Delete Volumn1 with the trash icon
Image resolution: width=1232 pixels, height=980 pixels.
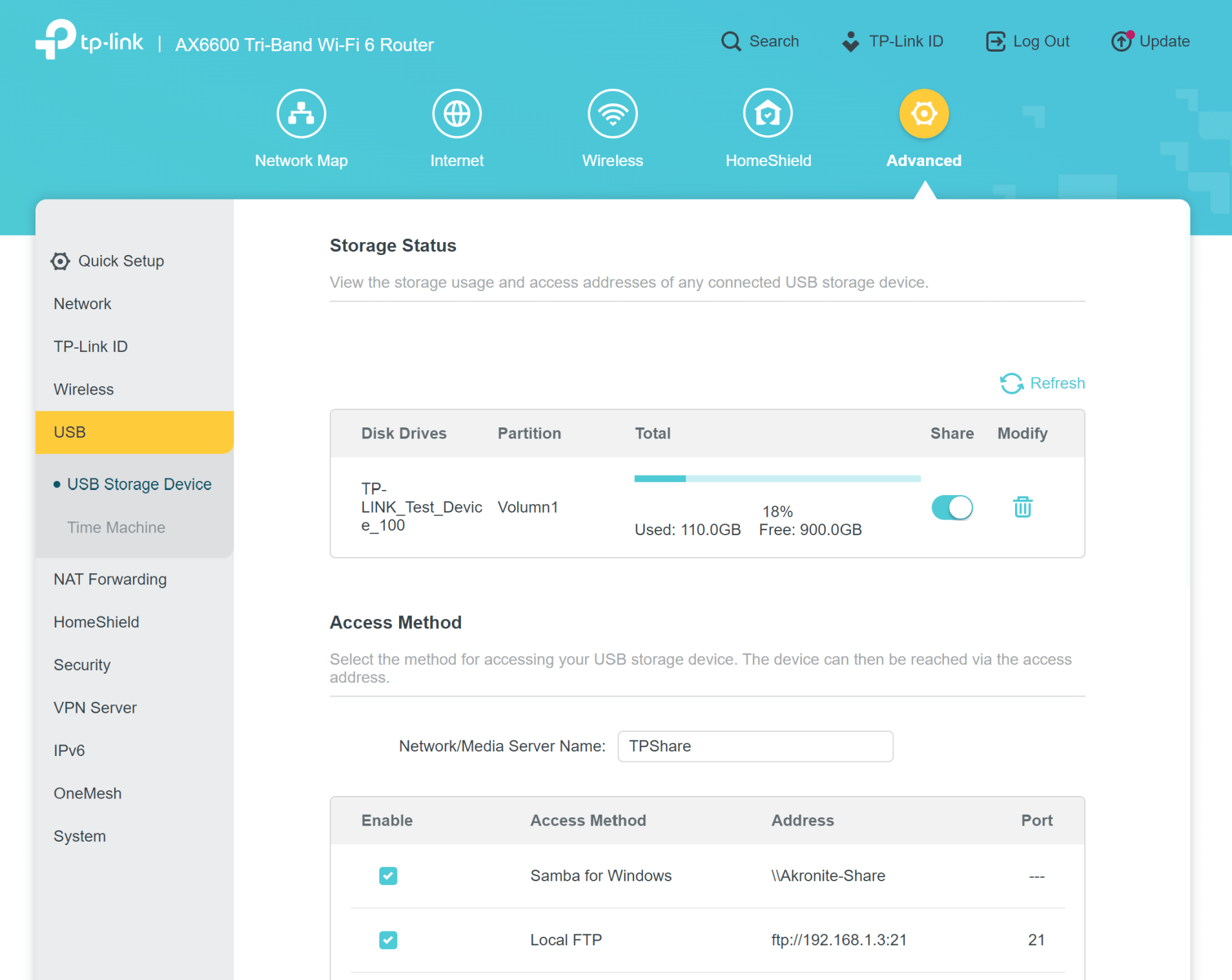[1022, 507]
